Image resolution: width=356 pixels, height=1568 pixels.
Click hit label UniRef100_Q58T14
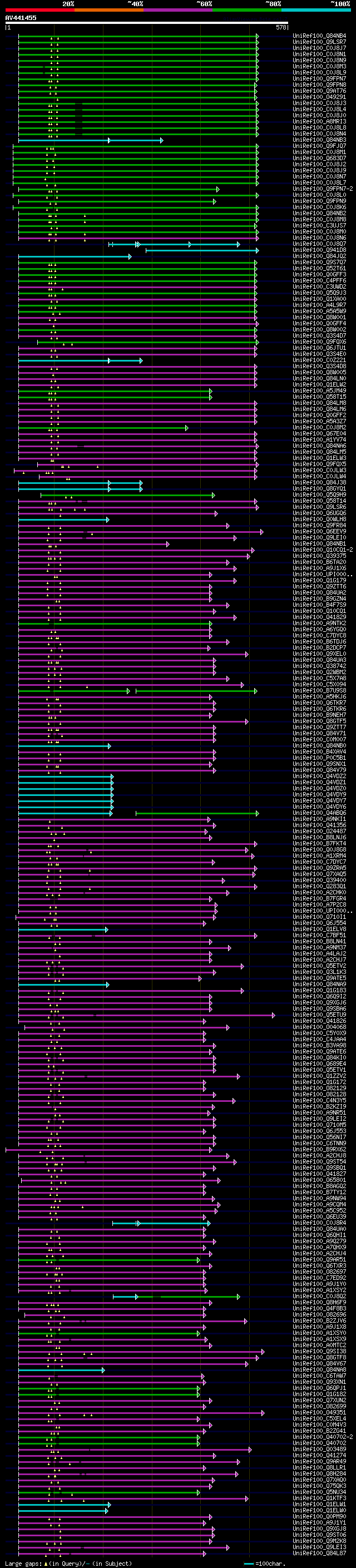tap(319, 501)
